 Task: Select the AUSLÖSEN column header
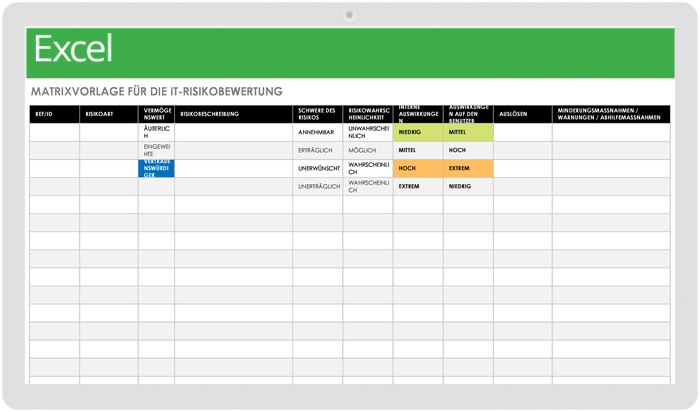(523, 114)
